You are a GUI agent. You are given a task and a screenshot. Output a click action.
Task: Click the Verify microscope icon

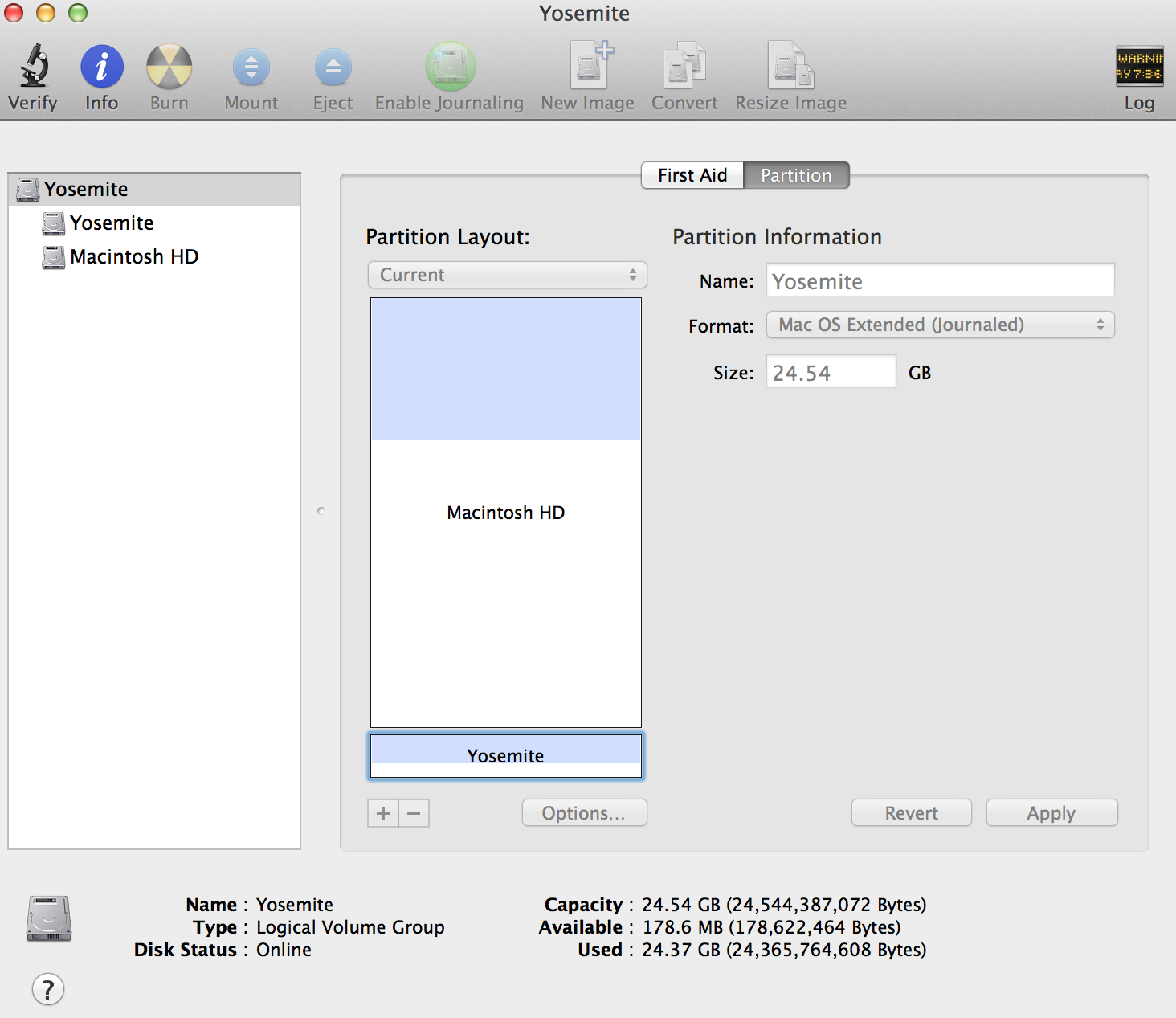34,66
